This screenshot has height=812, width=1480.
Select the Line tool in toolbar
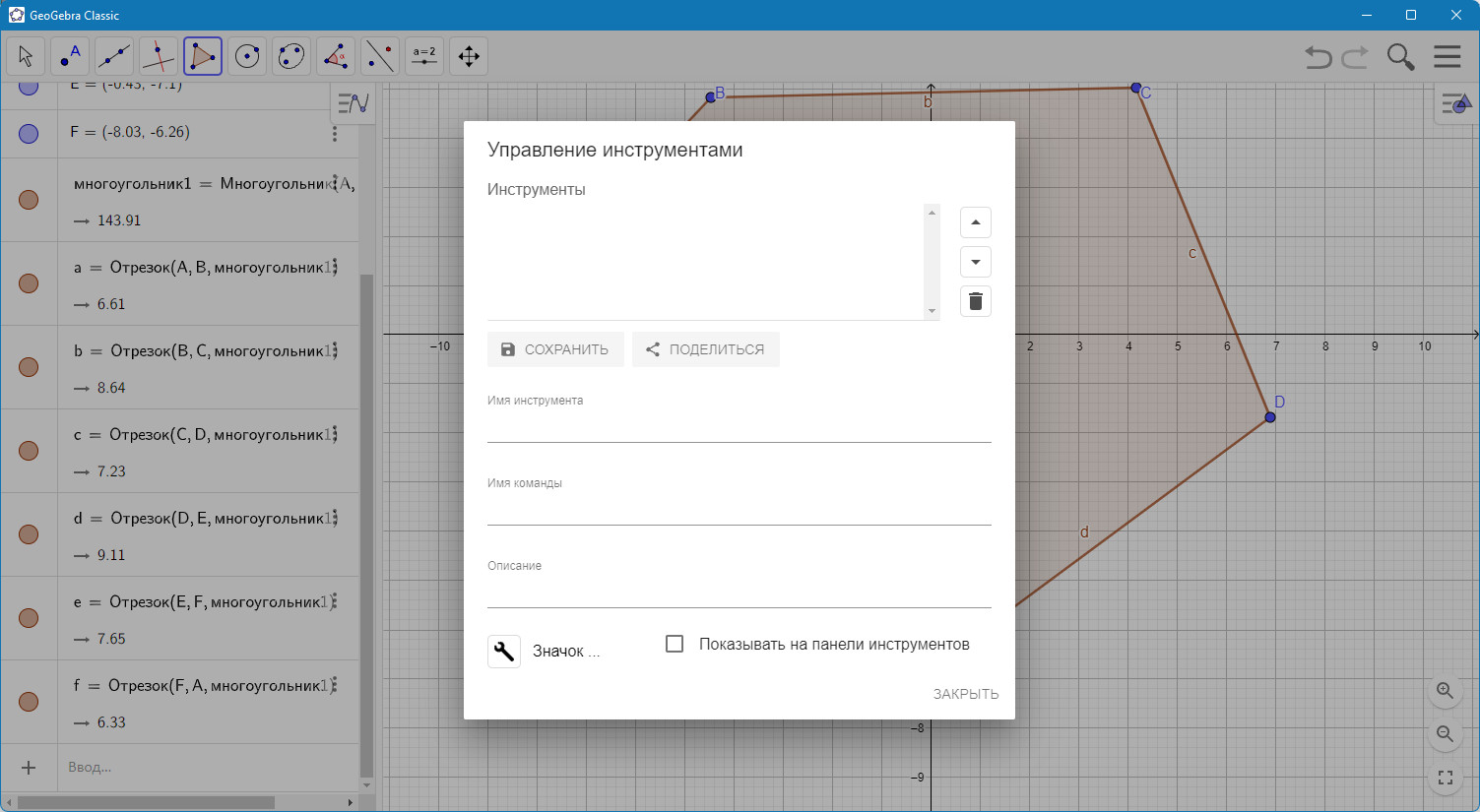(x=114, y=56)
